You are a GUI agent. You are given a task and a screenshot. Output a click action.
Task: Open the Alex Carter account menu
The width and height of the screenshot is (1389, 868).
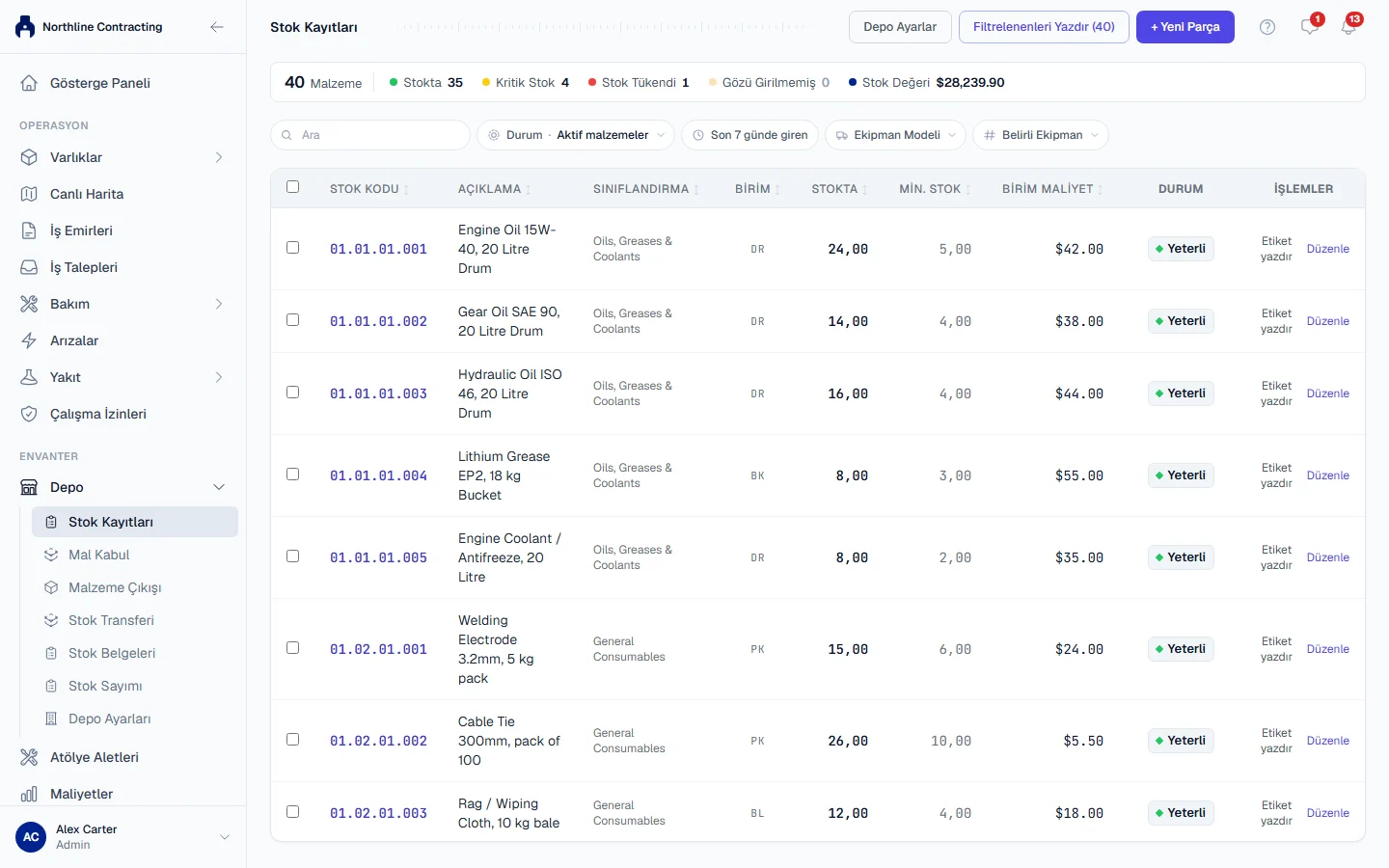[123, 837]
